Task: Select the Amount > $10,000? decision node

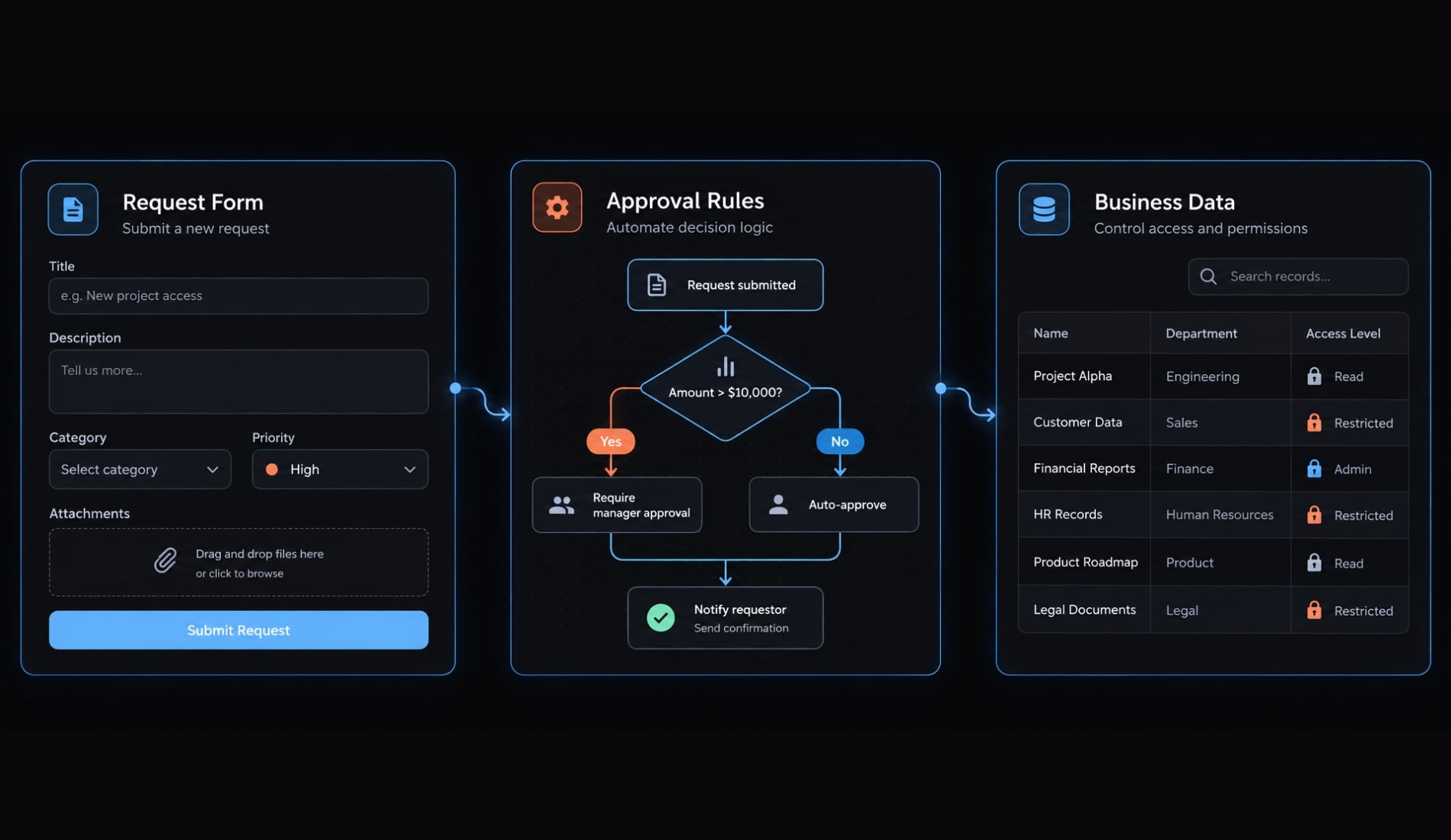Action: pyautogui.click(x=725, y=388)
